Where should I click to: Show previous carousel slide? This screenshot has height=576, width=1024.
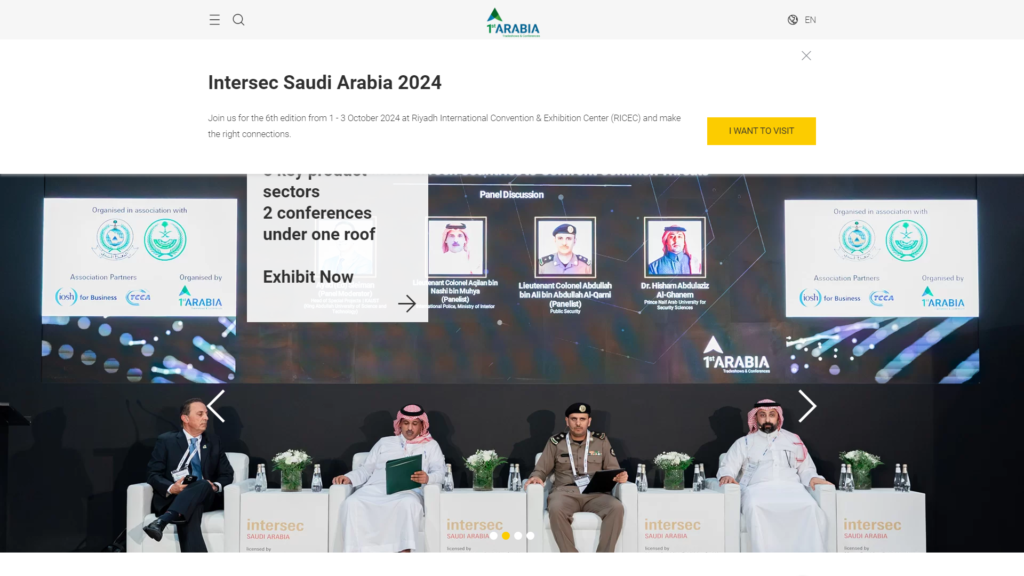click(216, 406)
